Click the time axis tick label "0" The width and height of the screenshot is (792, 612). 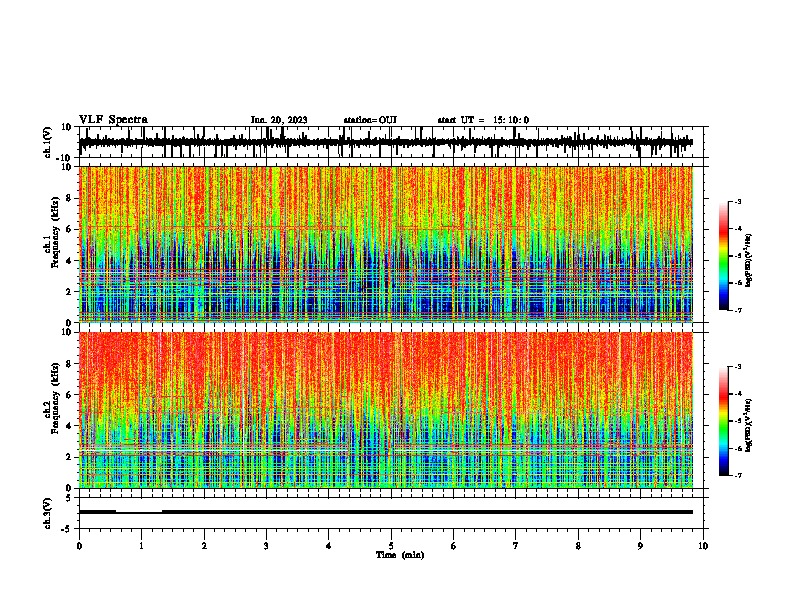79,546
